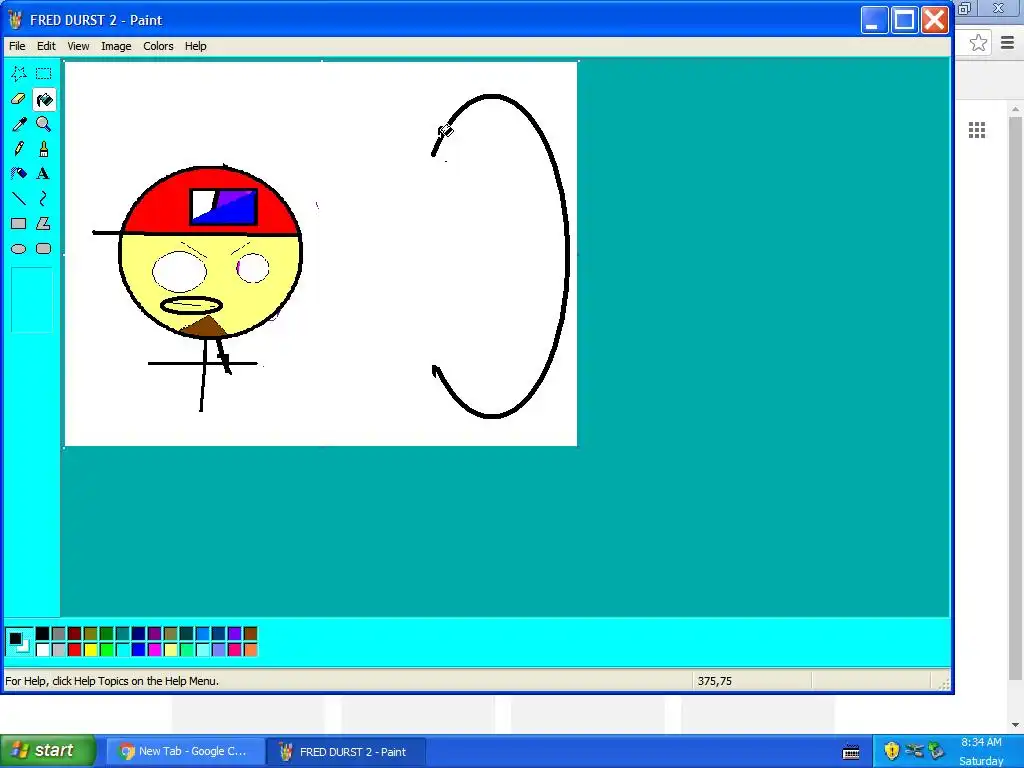
Task: Select the Polygon tool
Action: (44, 223)
